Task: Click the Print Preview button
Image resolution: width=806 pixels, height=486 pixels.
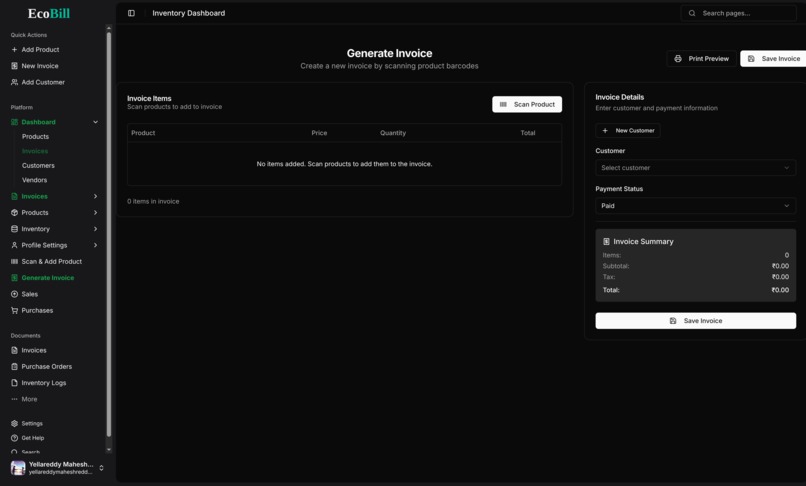Action: pyautogui.click(x=701, y=59)
